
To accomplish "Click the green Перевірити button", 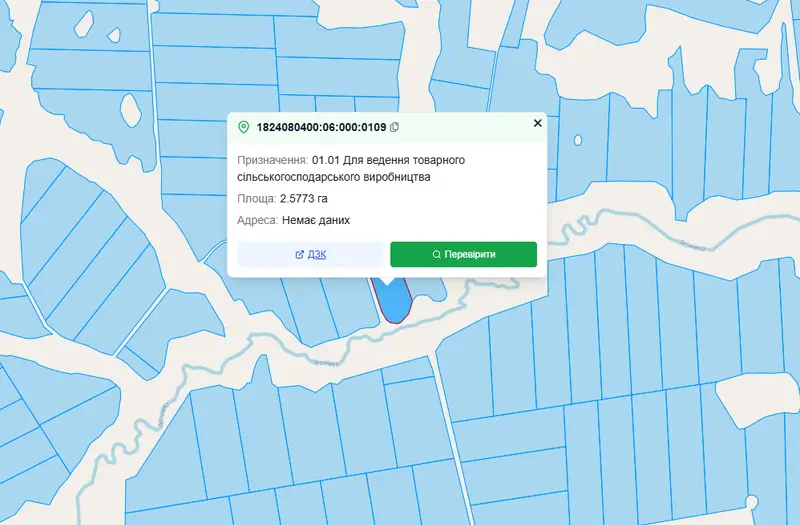I will tap(463, 254).
